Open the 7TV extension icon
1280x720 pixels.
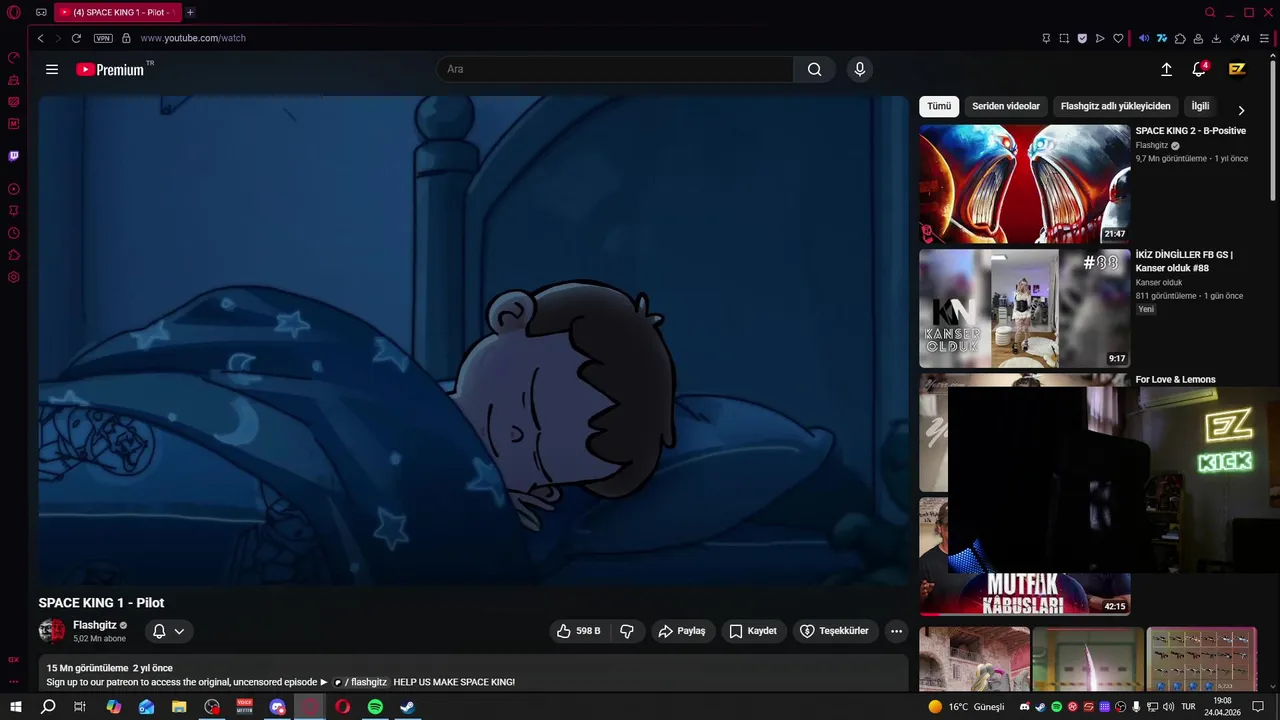pyautogui.click(x=1162, y=38)
